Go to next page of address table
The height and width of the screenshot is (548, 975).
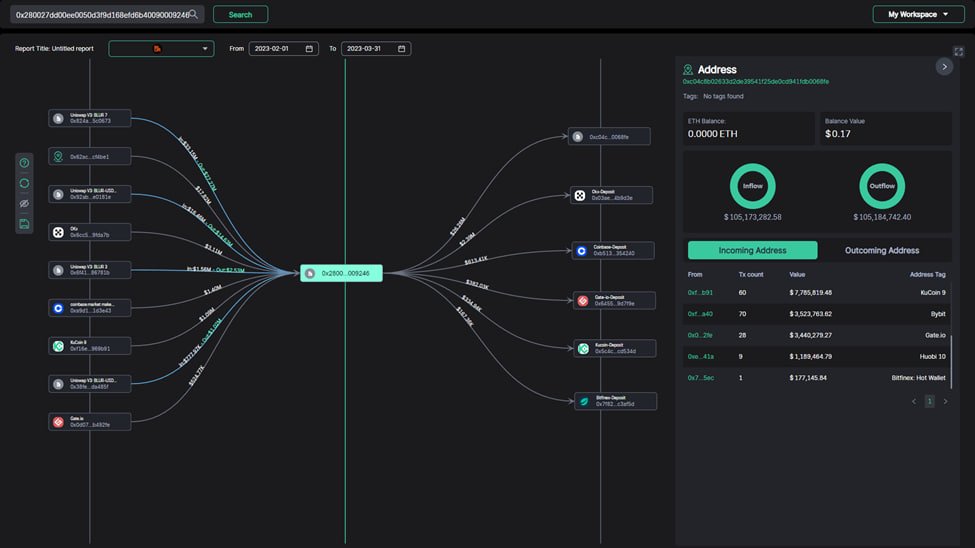945,401
